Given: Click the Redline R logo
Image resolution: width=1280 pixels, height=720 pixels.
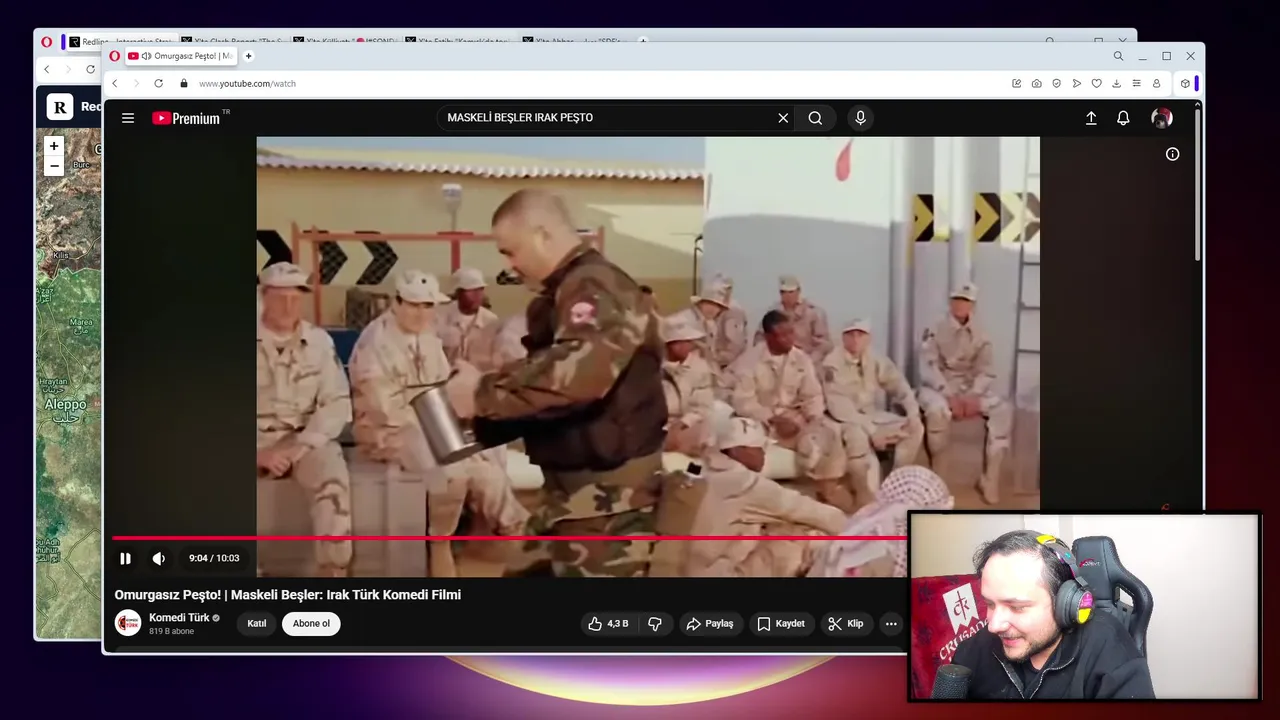Looking at the screenshot, I should (x=60, y=107).
